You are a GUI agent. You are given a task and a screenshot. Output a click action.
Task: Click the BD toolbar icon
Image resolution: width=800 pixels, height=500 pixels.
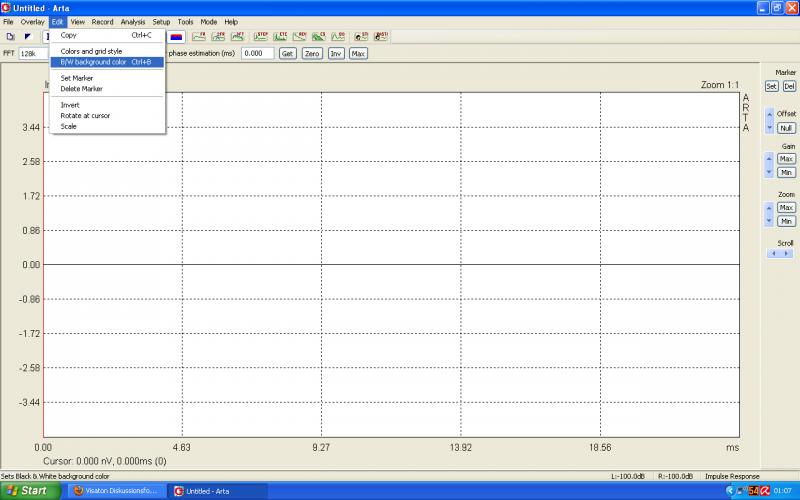(340, 36)
